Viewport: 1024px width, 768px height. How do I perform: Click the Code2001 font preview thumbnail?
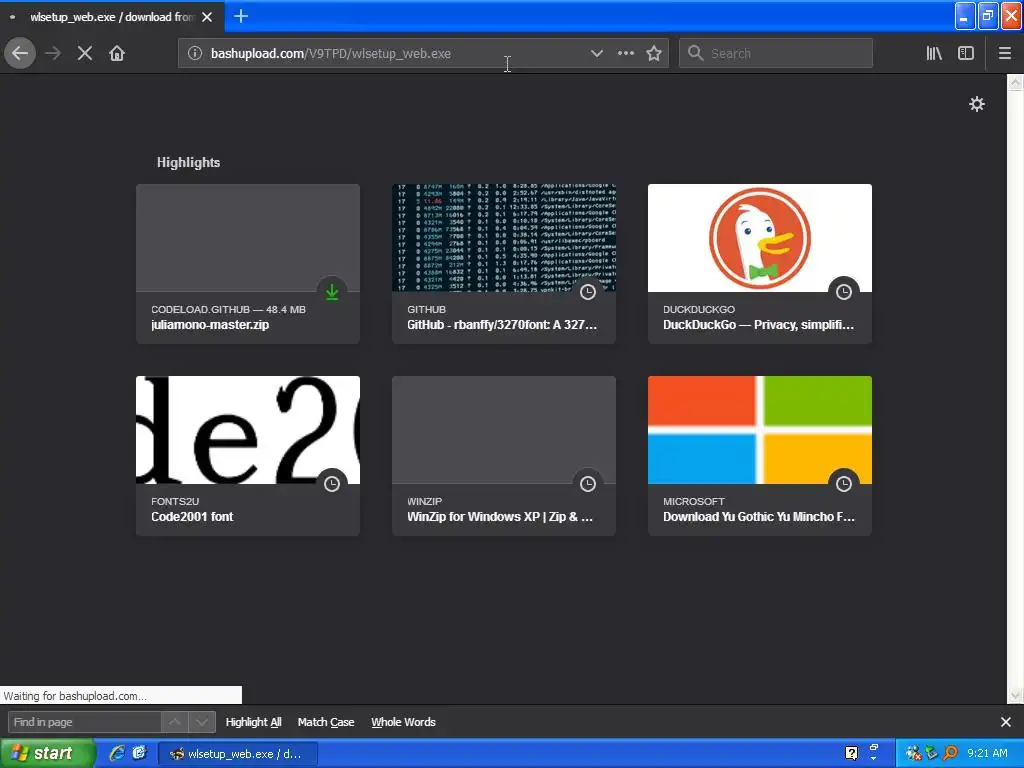[248, 430]
